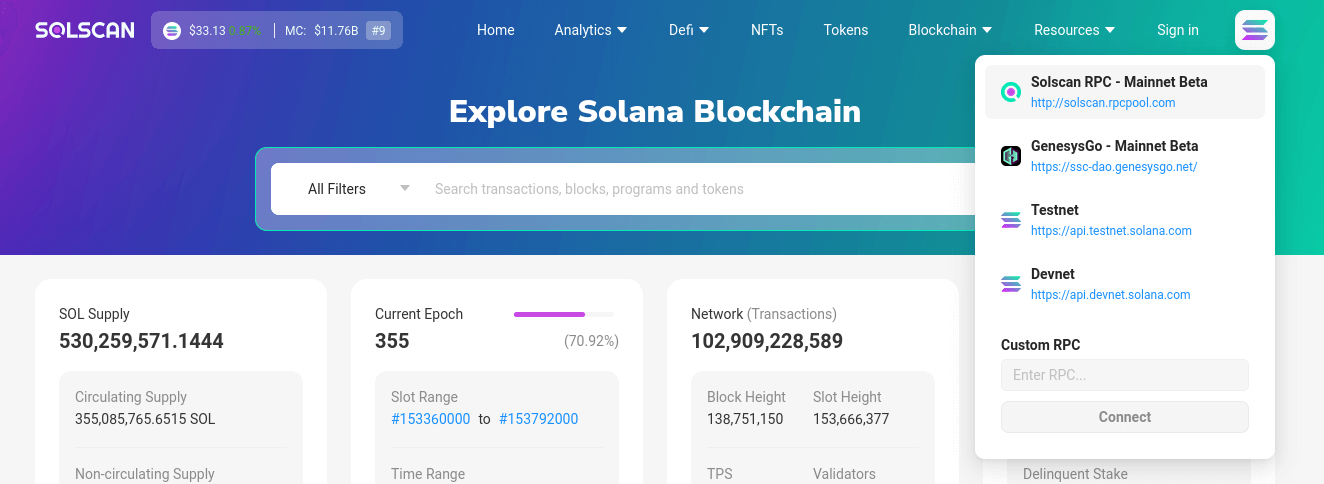Click the Non-circulating Supply label
The height and width of the screenshot is (484, 1324).
pyautogui.click(x=145, y=474)
